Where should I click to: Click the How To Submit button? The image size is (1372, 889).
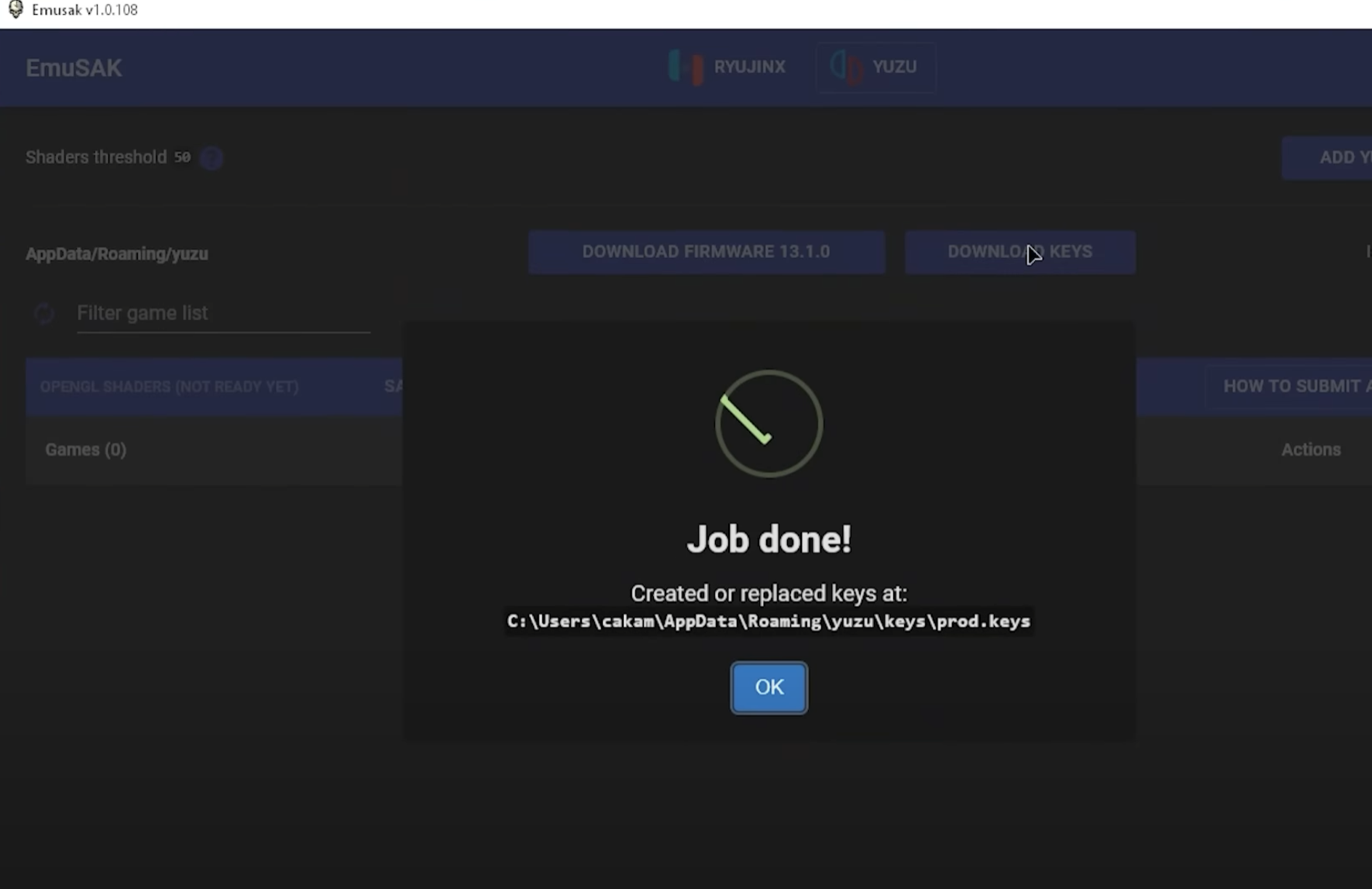coord(1288,386)
